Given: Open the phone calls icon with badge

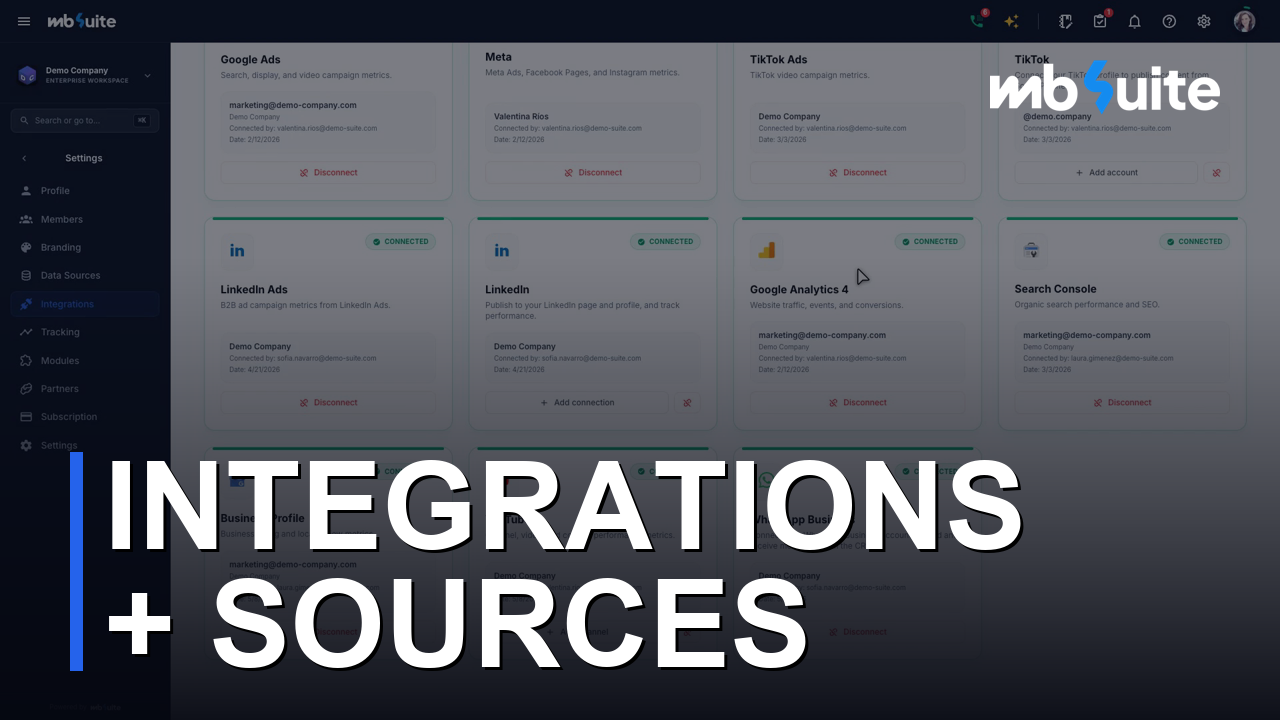Looking at the screenshot, I should [x=978, y=21].
